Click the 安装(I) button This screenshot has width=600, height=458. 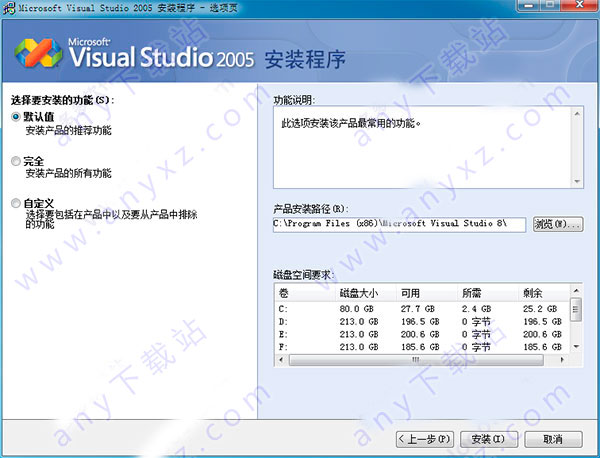(489, 439)
